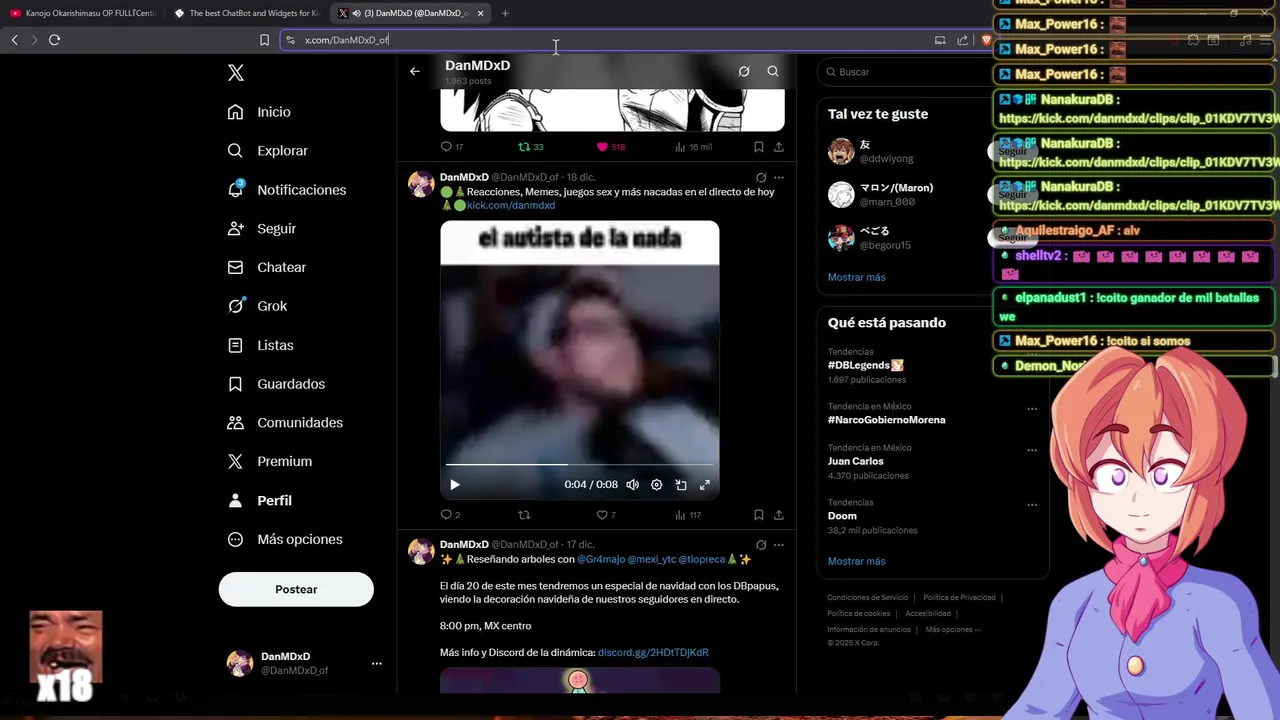Open Seguir in the sidebar
Viewport: 1280px width, 720px height.
(x=261, y=229)
